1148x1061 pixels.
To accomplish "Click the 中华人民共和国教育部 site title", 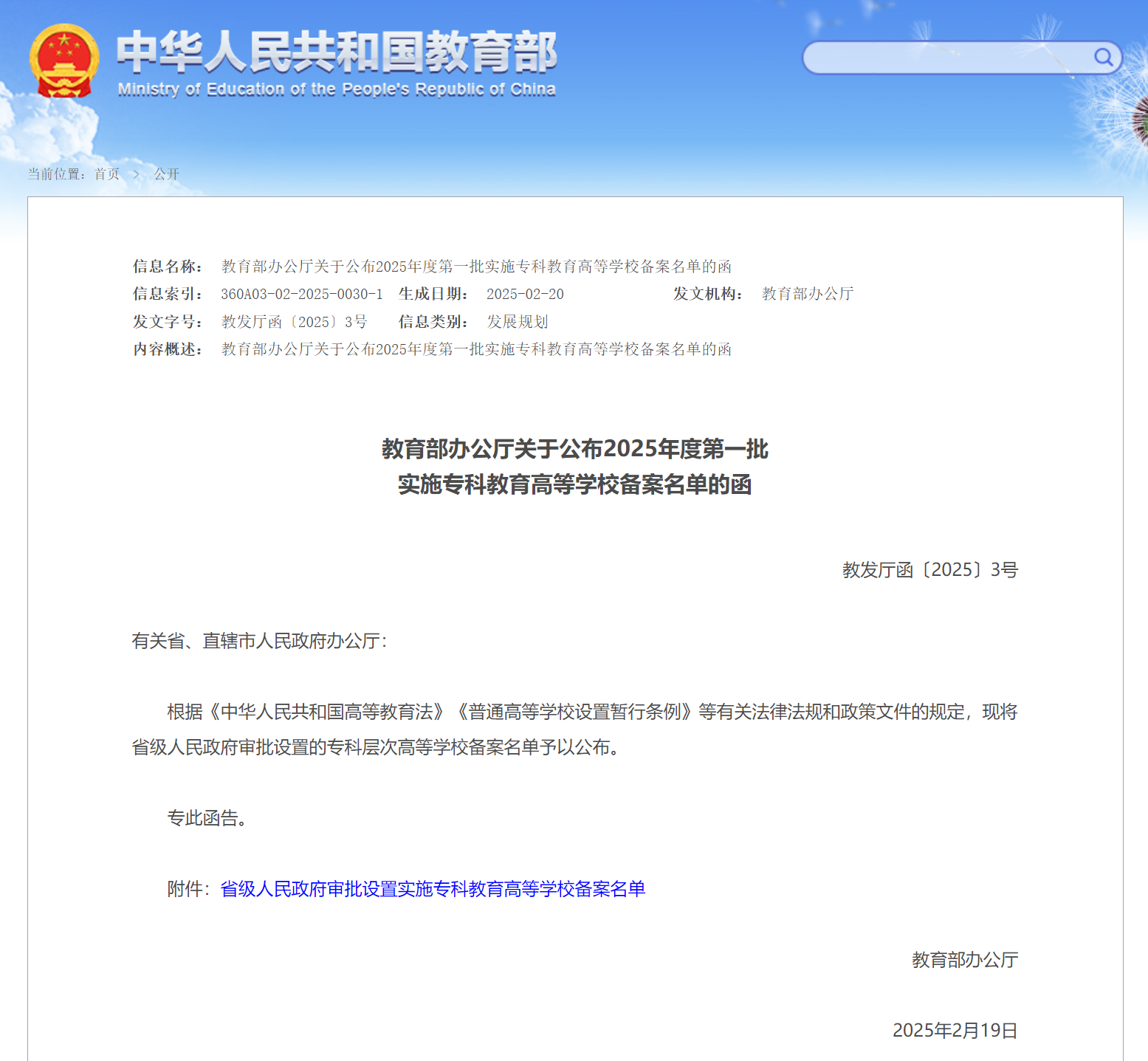I will pos(337,52).
